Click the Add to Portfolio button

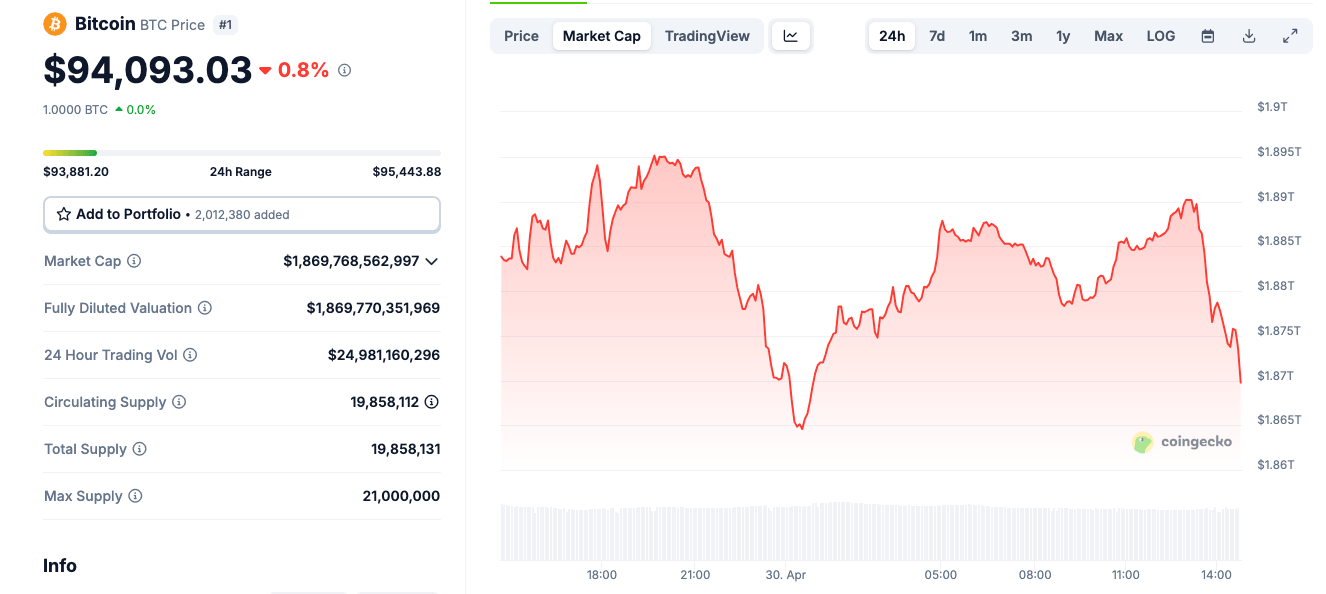pyautogui.click(x=241, y=214)
